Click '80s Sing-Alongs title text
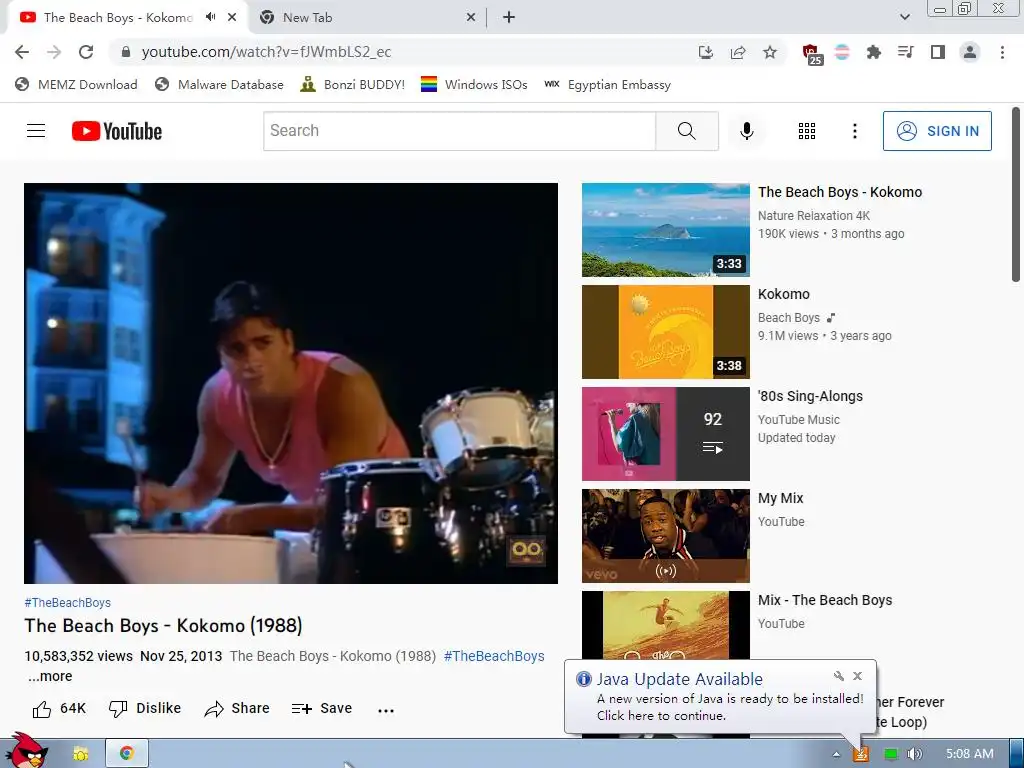 810,396
